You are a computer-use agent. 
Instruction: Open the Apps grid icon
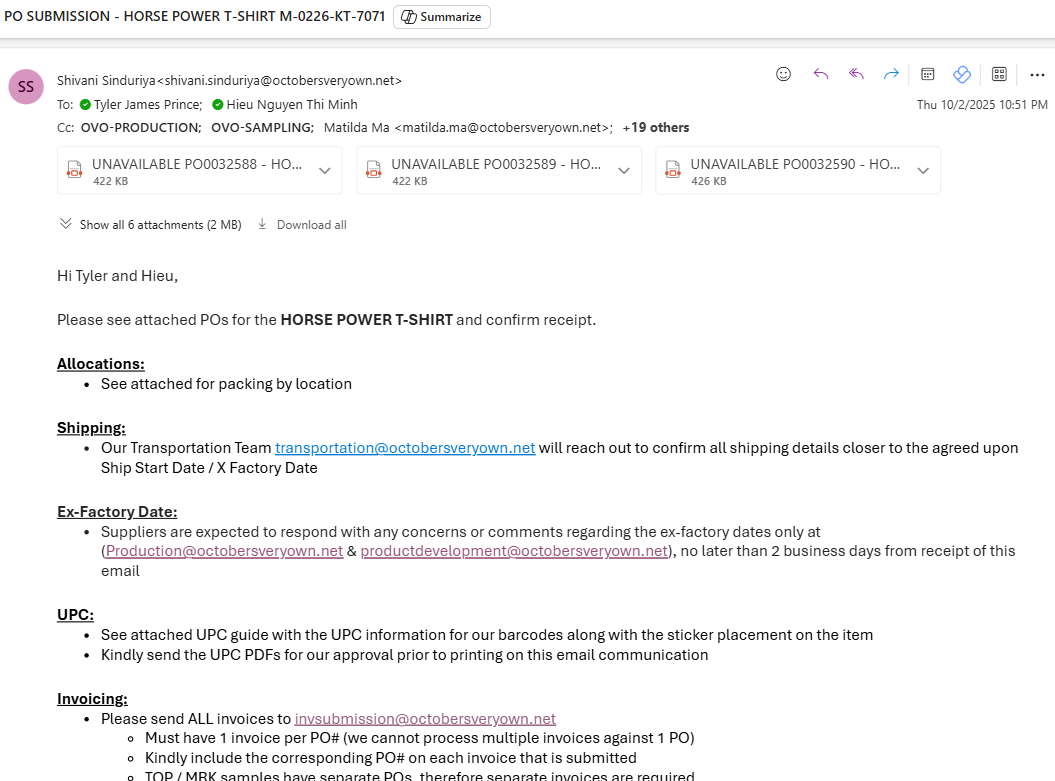(x=999, y=74)
